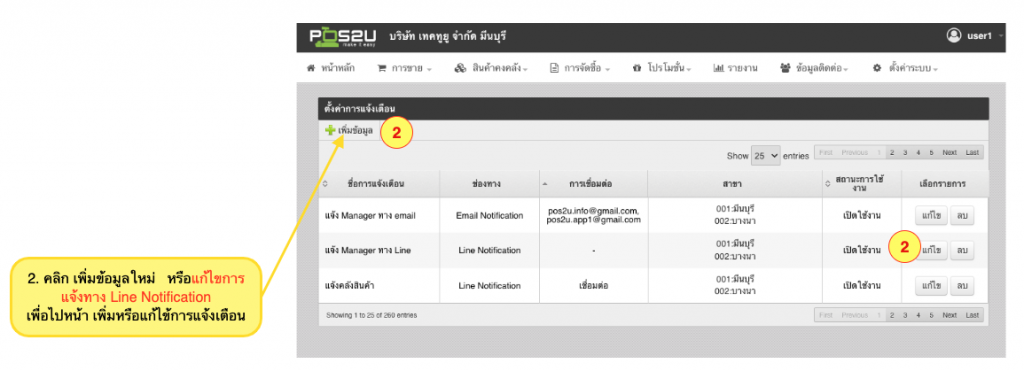Open the Show 25 entries dropdown
The image size is (1024, 371).
click(x=765, y=156)
